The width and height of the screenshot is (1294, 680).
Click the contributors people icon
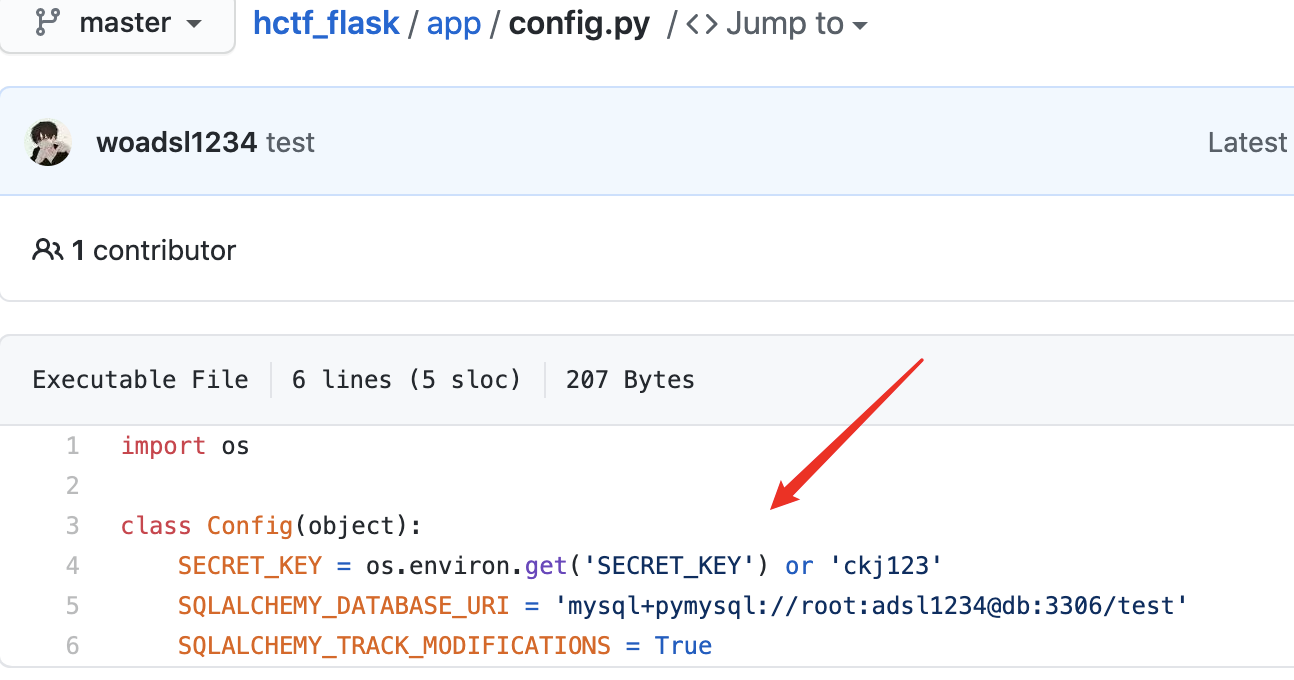click(x=47, y=249)
